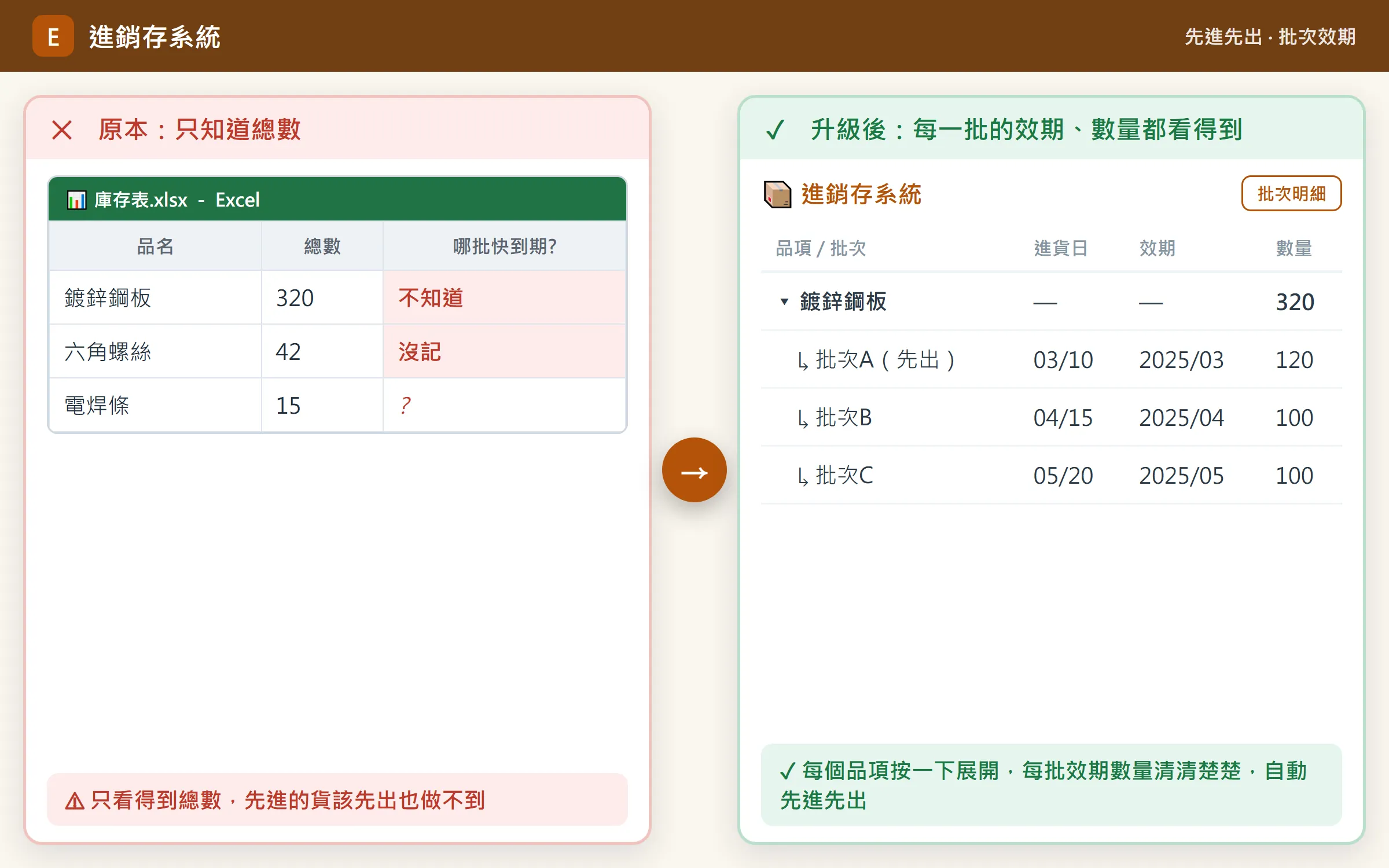This screenshot has width=1389, height=868.
Task: Open the 批次明細 button
Action: 1291,193
